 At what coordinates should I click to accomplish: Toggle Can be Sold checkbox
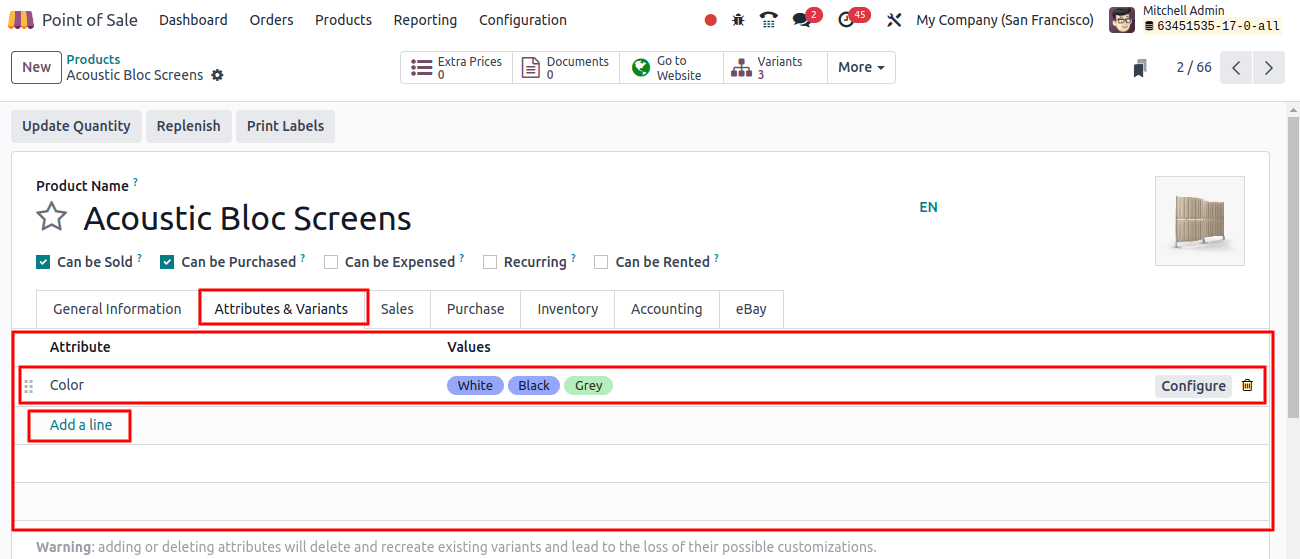coord(43,262)
